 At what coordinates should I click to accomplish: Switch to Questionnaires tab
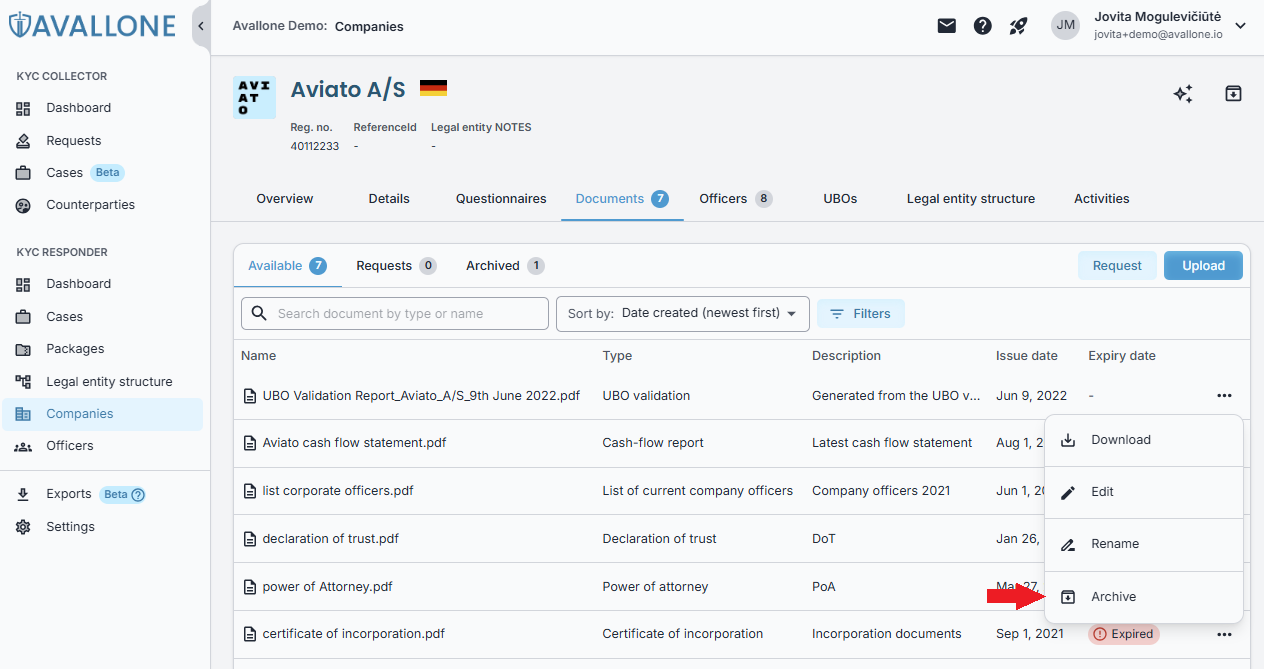(x=501, y=199)
